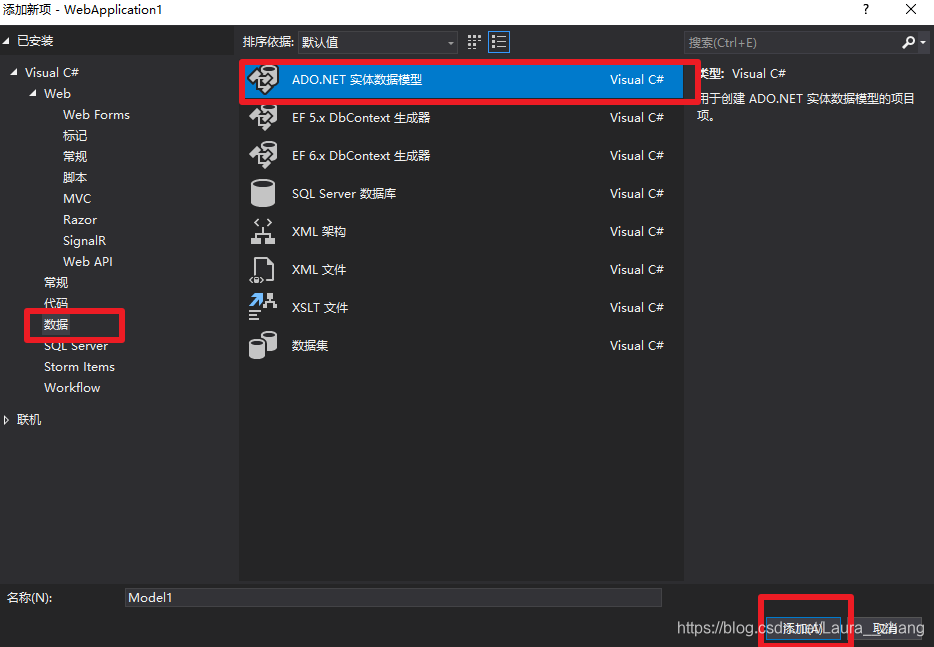The image size is (934, 647).
Task: Expand the 联机 section
Action: point(6,420)
